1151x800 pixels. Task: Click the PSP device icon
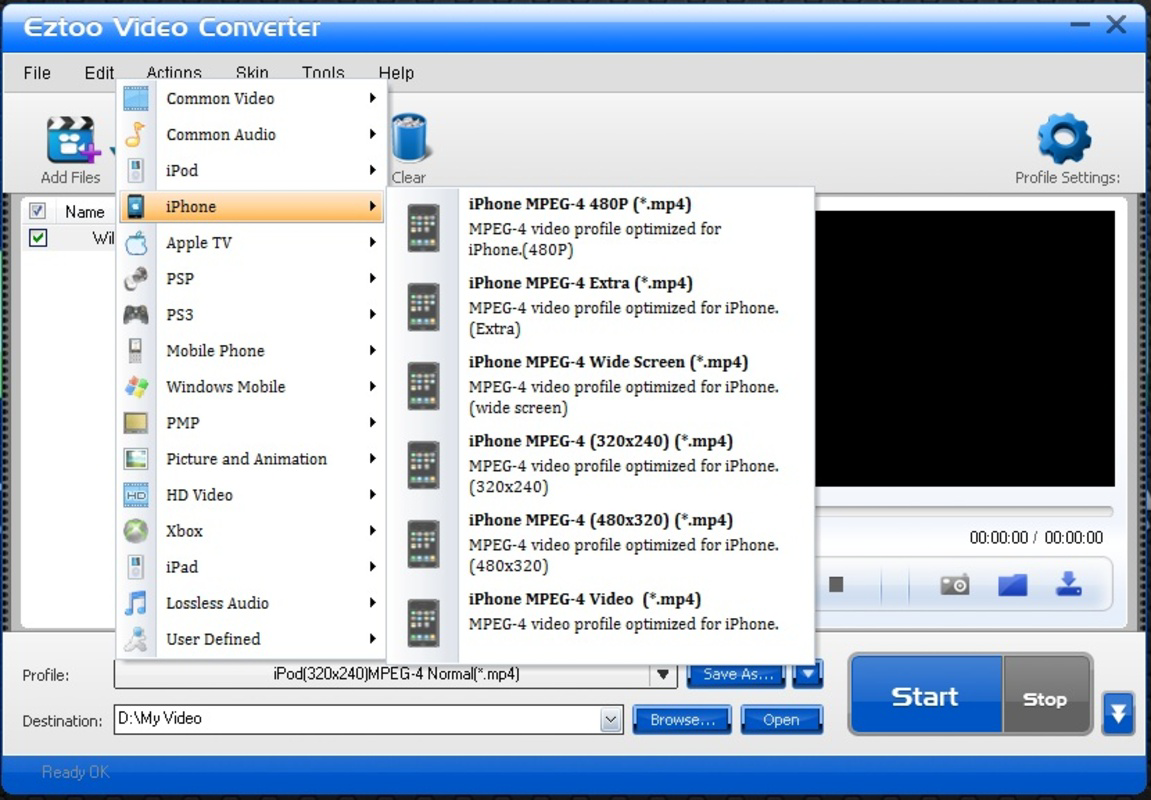click(x=136, y=278)
